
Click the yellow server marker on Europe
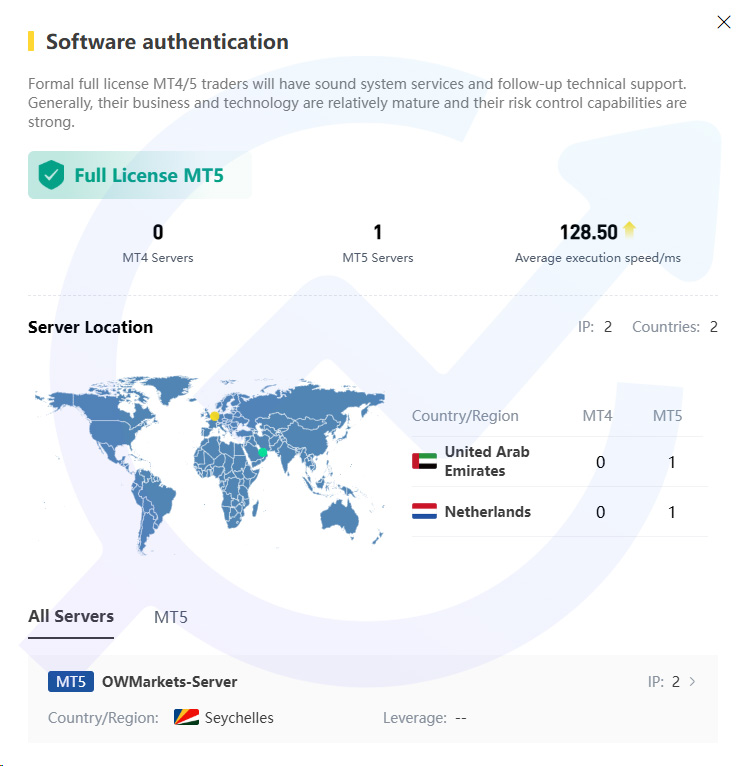coord(214,416)
